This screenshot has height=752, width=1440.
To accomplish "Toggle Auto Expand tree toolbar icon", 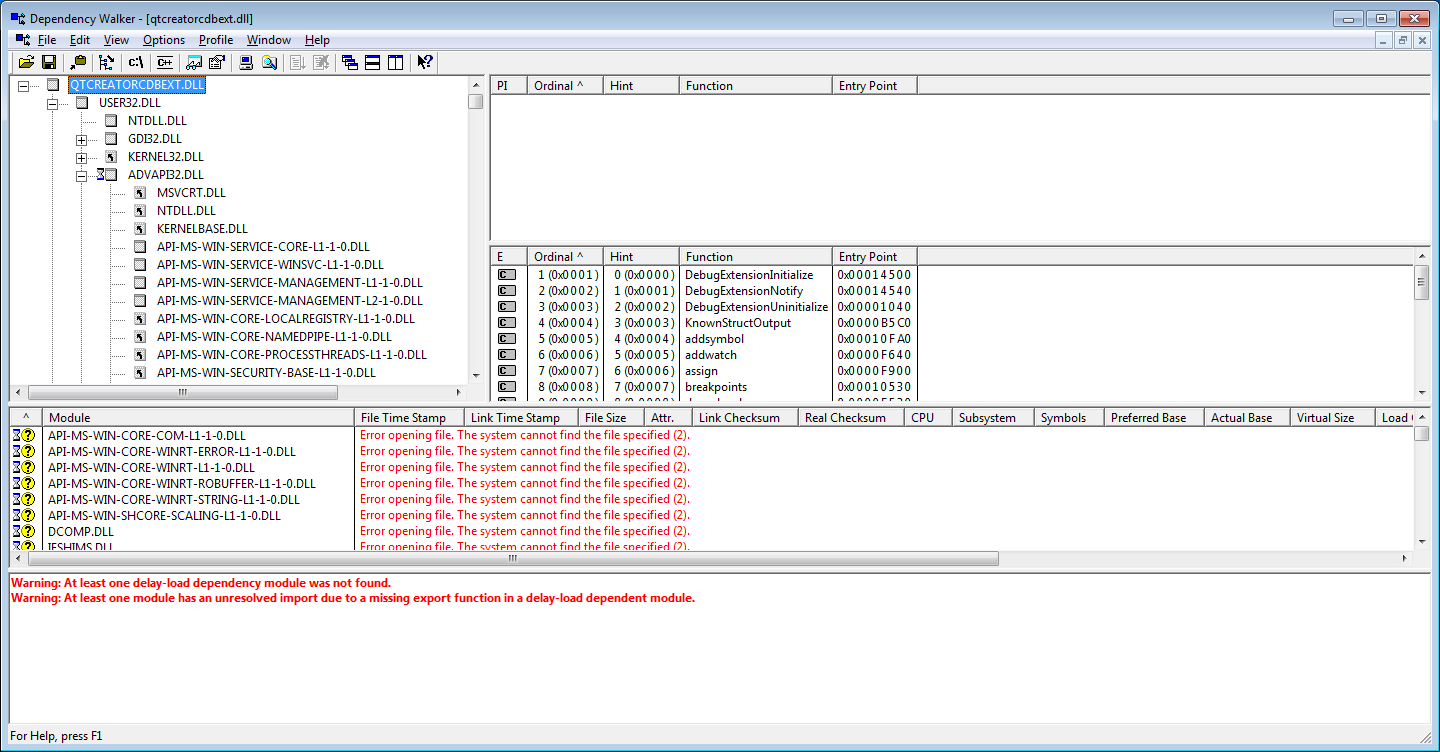I will pyautogui.click(x=107, y=62).
